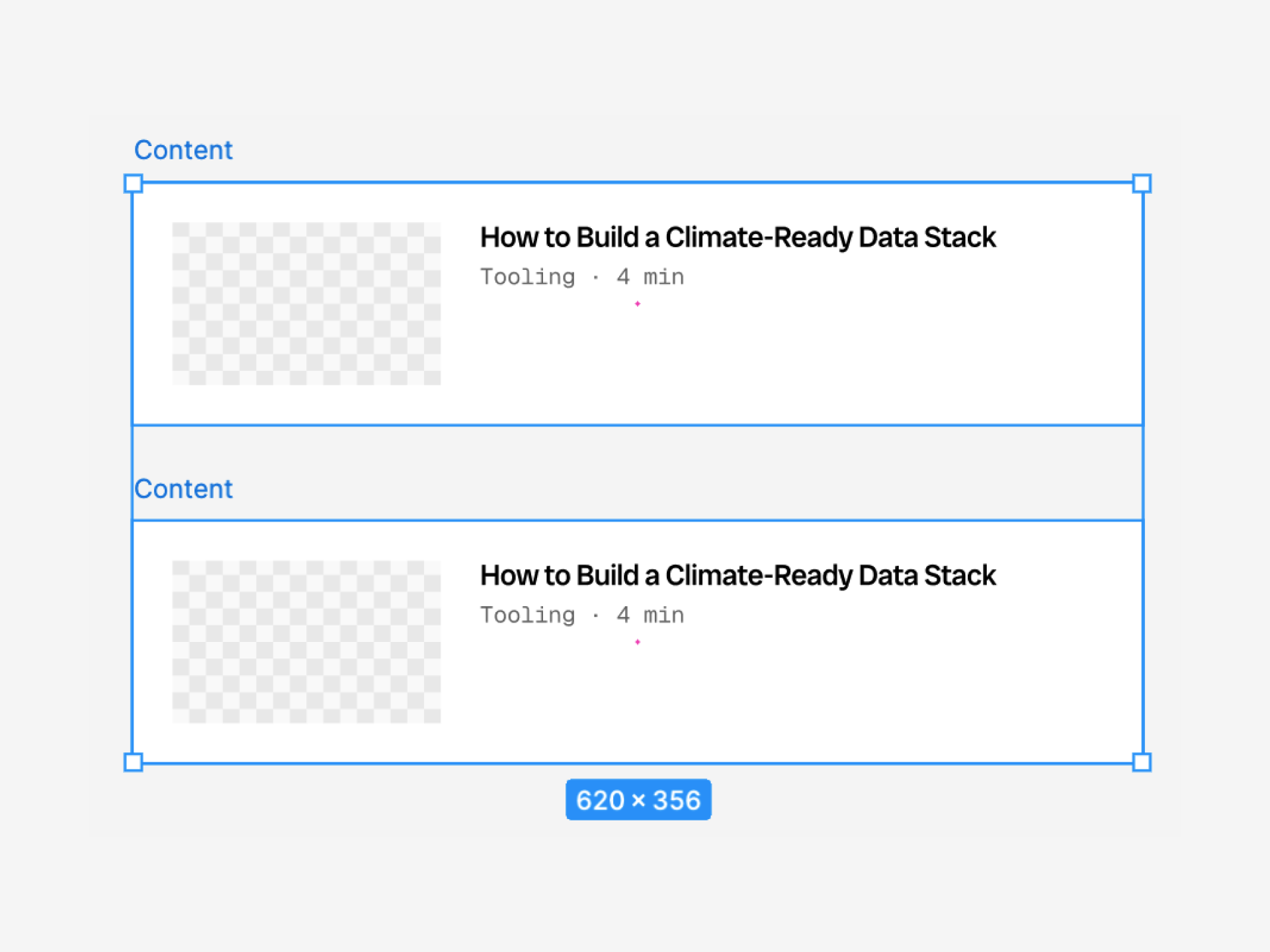The height and width of the screenshot is (952, 1270).
Task: Click the lower card's "How to Build" title
Action: 738,576
